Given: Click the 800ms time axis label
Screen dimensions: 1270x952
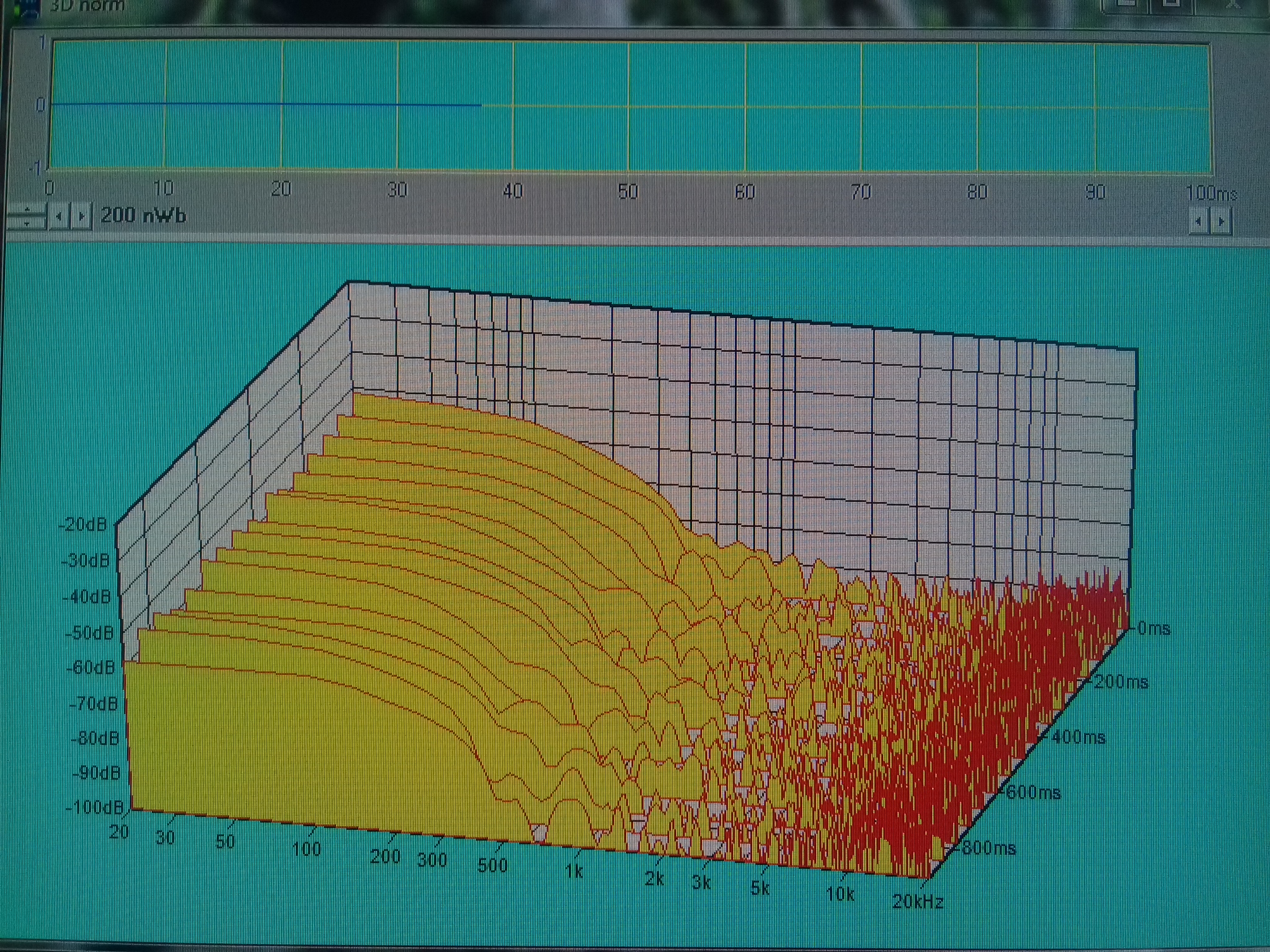Looking at the screenshot, I should click(988, 848).
